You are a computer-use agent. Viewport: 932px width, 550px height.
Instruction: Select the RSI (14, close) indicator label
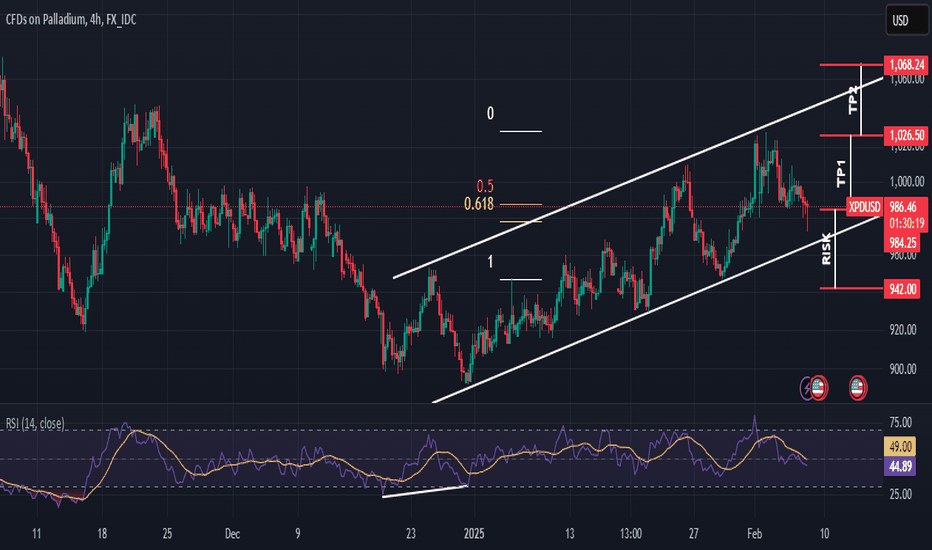pos(36,423)
